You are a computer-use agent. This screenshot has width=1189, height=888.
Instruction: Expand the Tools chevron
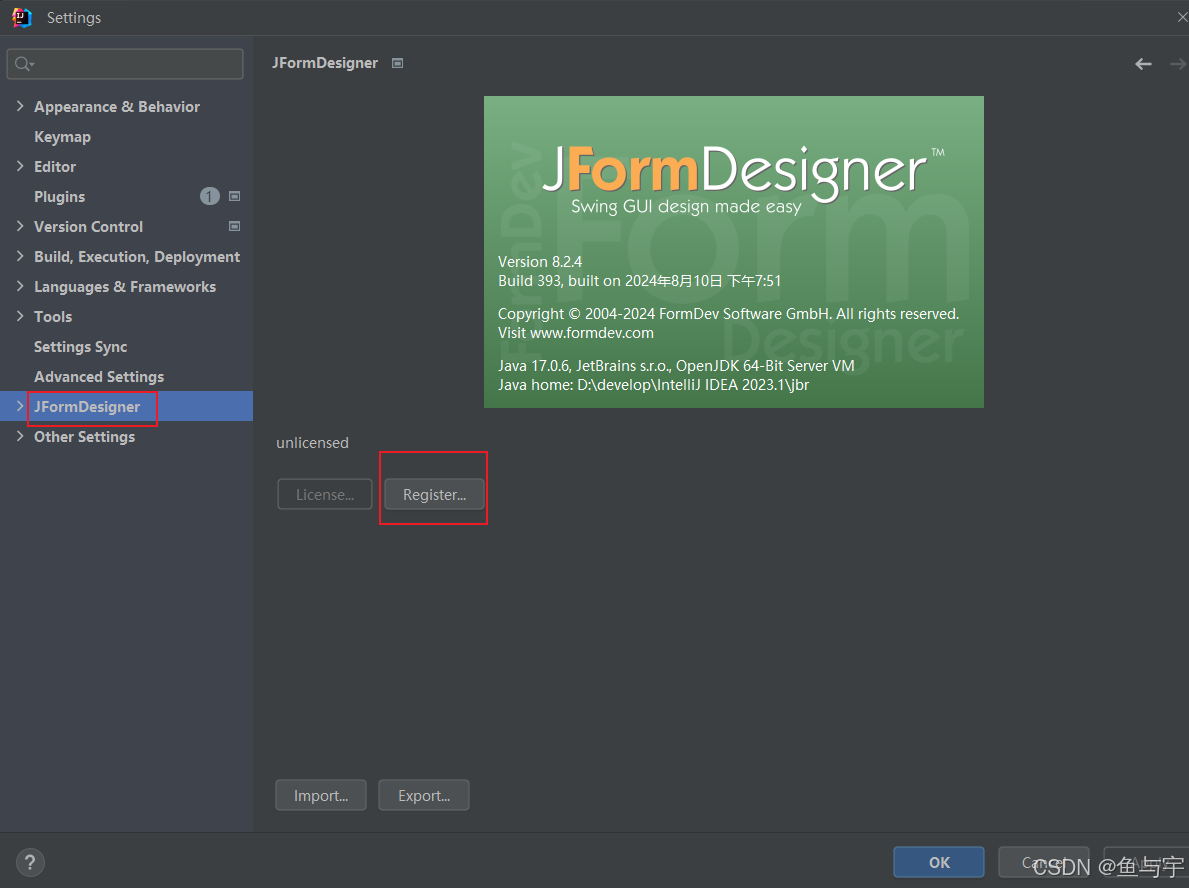pyautogui.click(x=20, y=316)
